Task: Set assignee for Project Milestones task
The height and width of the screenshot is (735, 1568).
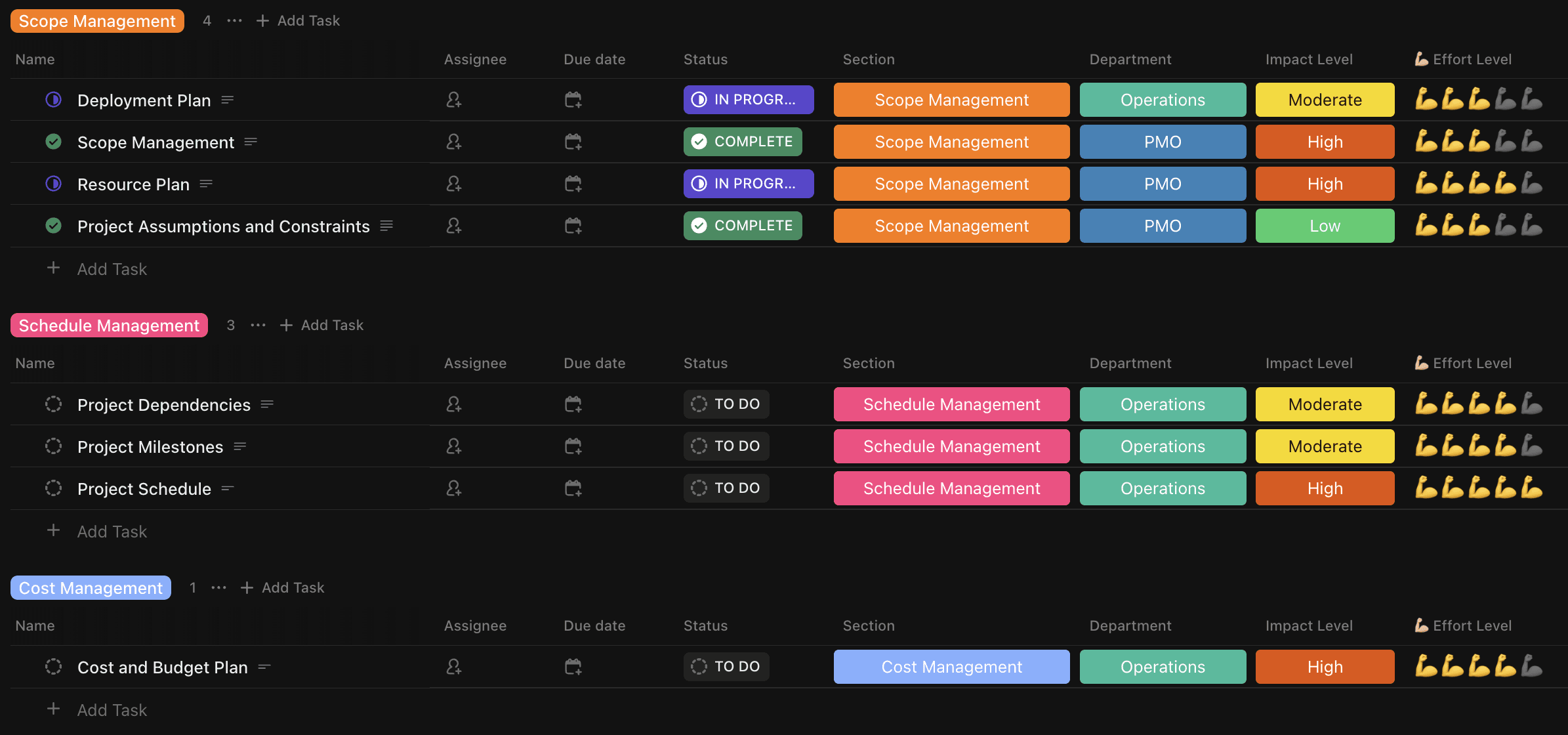Action: pos(453,446)
